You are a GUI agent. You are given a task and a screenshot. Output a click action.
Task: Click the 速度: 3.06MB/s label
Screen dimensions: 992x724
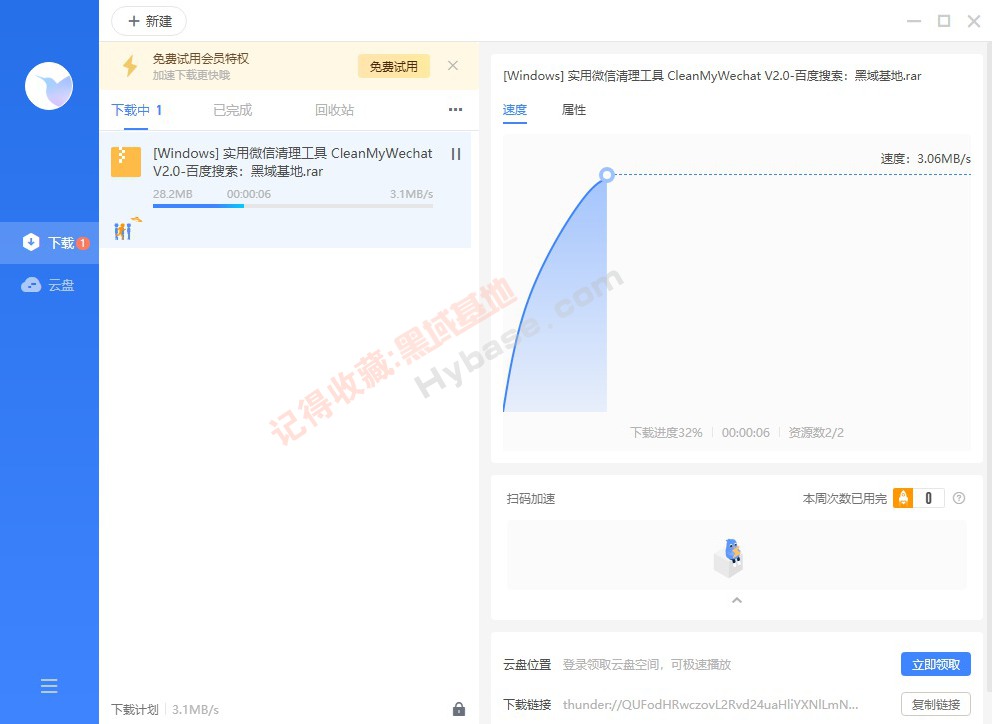coord(926,159)
